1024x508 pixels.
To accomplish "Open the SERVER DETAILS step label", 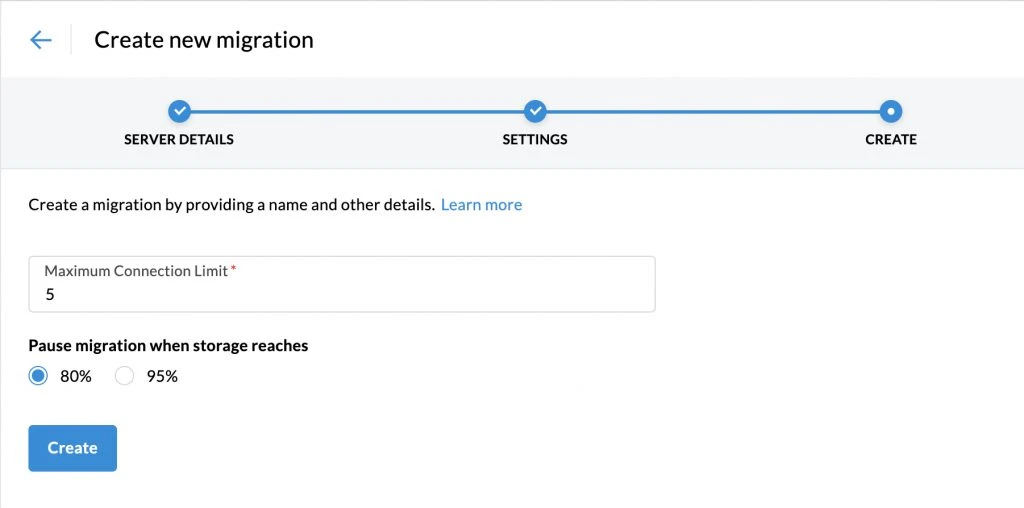I will [179, 140].
